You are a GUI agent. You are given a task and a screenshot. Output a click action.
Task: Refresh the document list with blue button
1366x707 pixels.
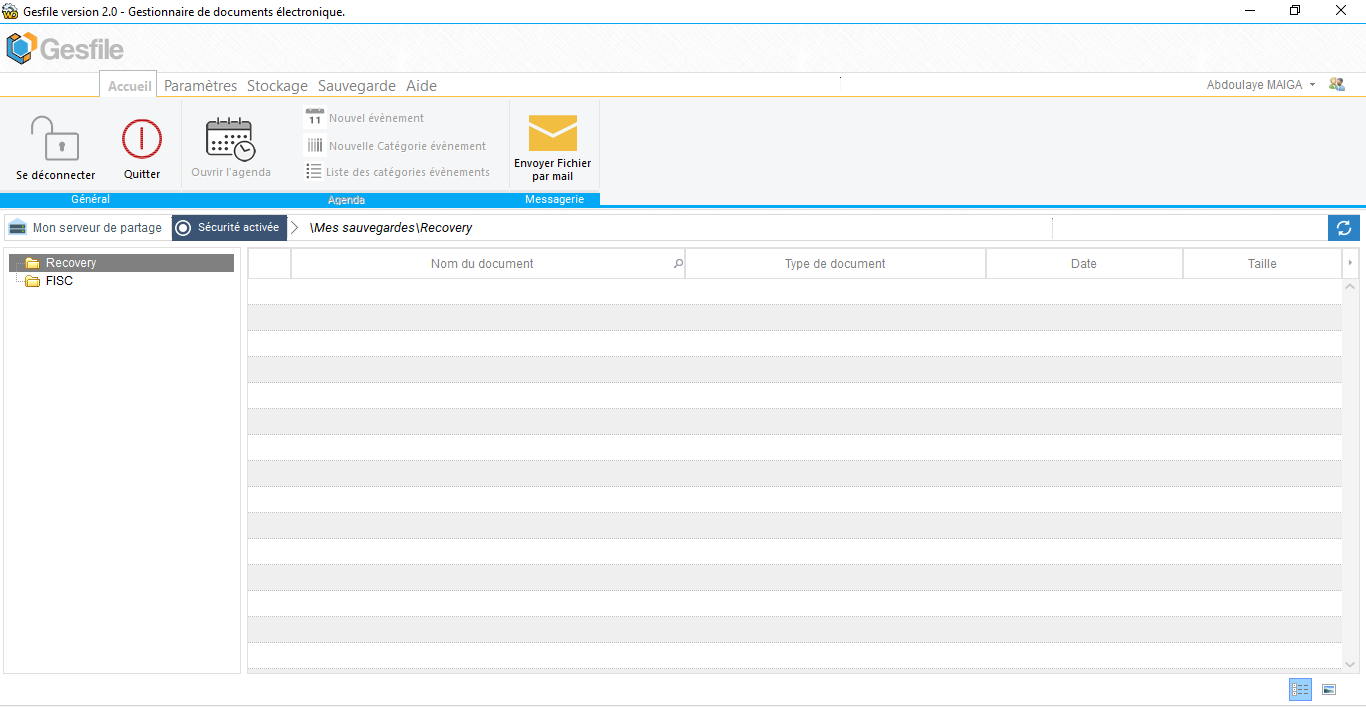click(x=1343, y=228)
